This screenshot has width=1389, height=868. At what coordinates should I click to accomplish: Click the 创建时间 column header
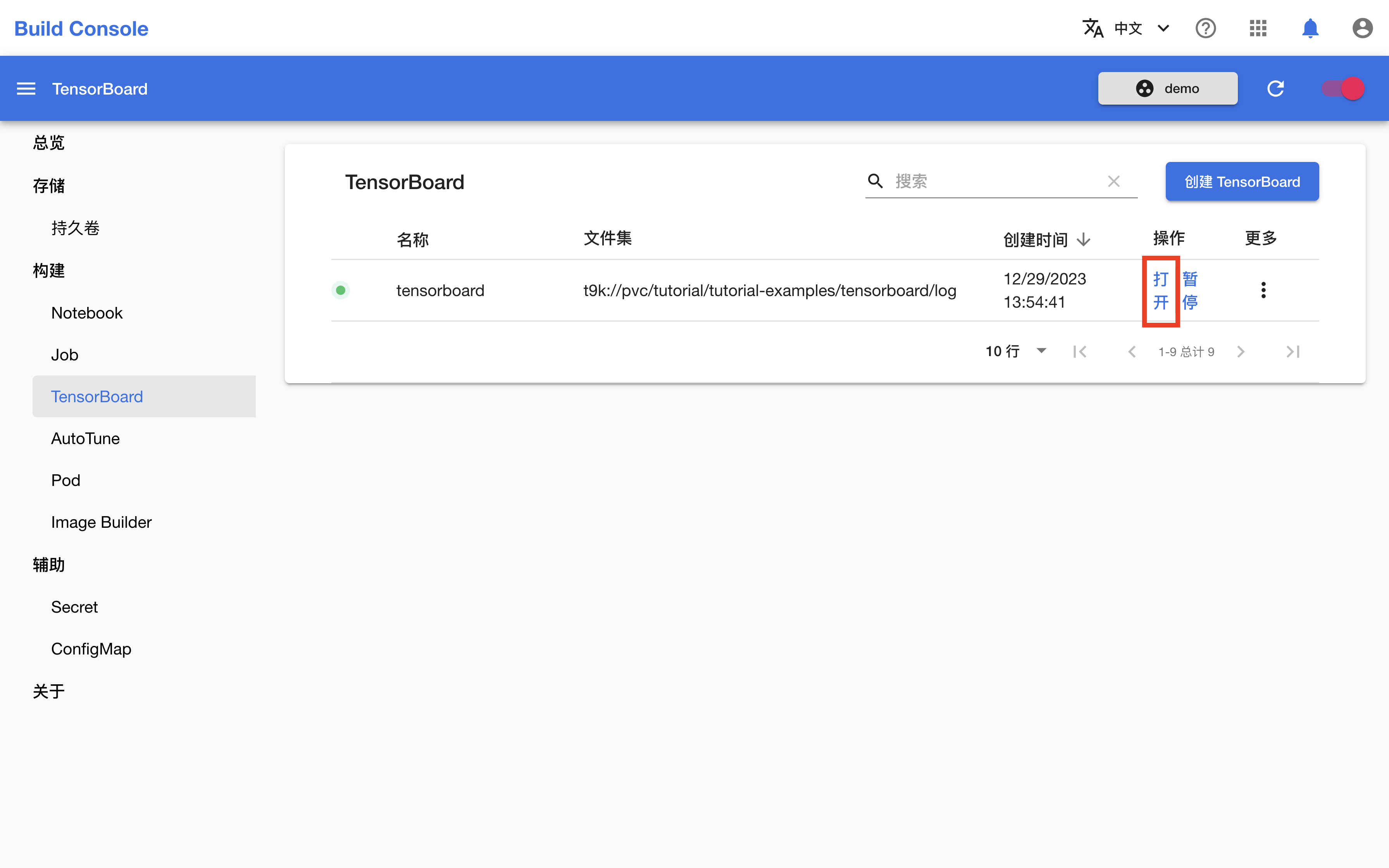click(x=1035, y=239)
